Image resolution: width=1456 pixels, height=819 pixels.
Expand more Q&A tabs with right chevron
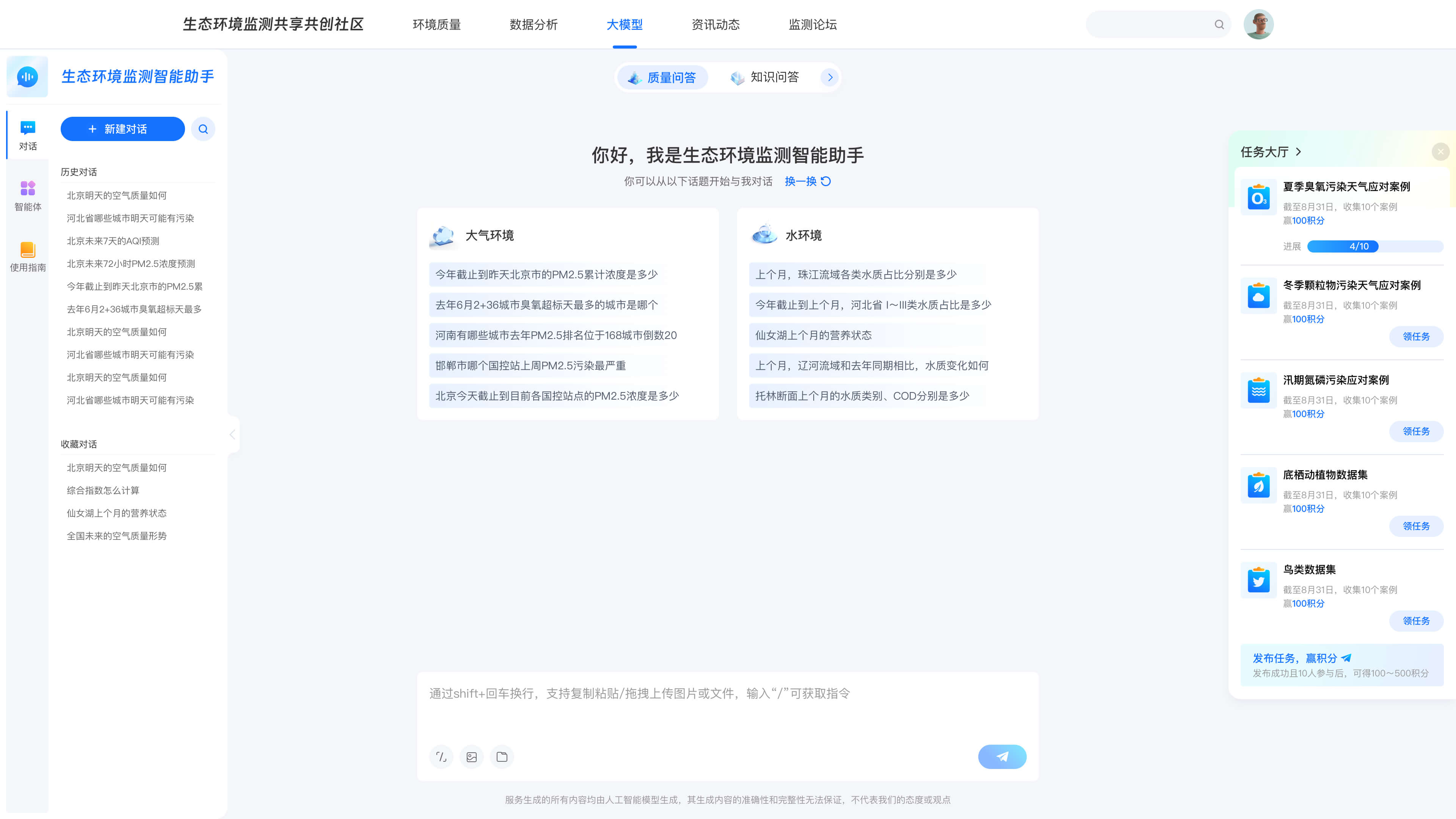tap(830, 77)
